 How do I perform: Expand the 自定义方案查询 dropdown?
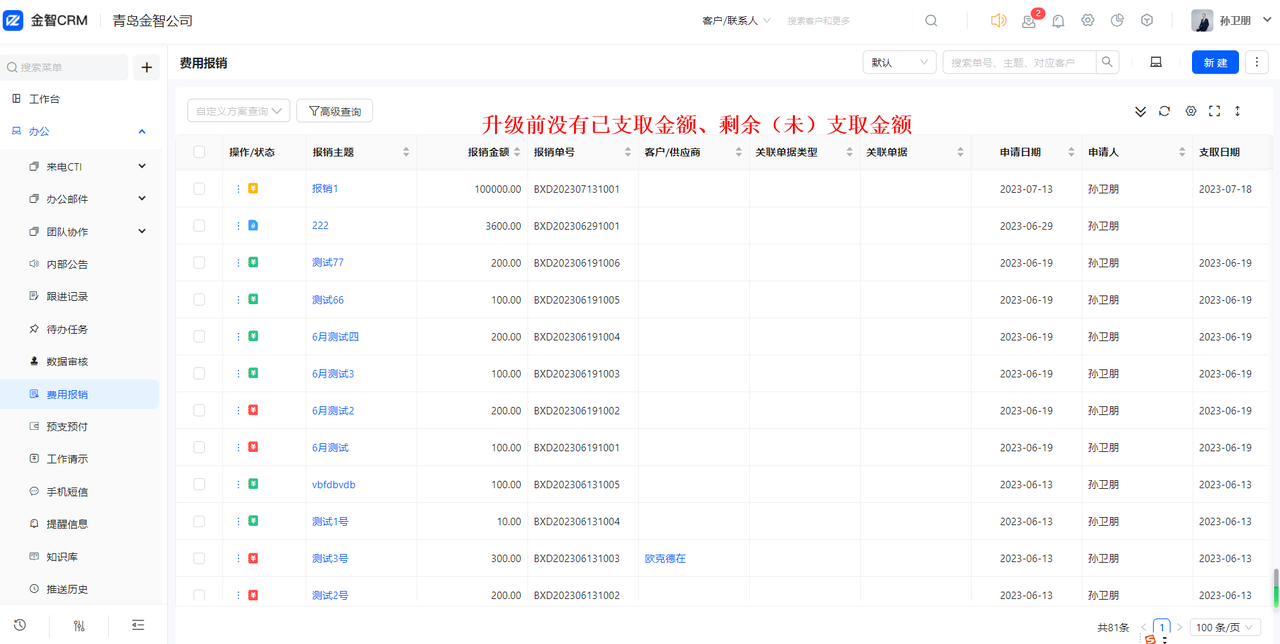[x=238, y=111]
